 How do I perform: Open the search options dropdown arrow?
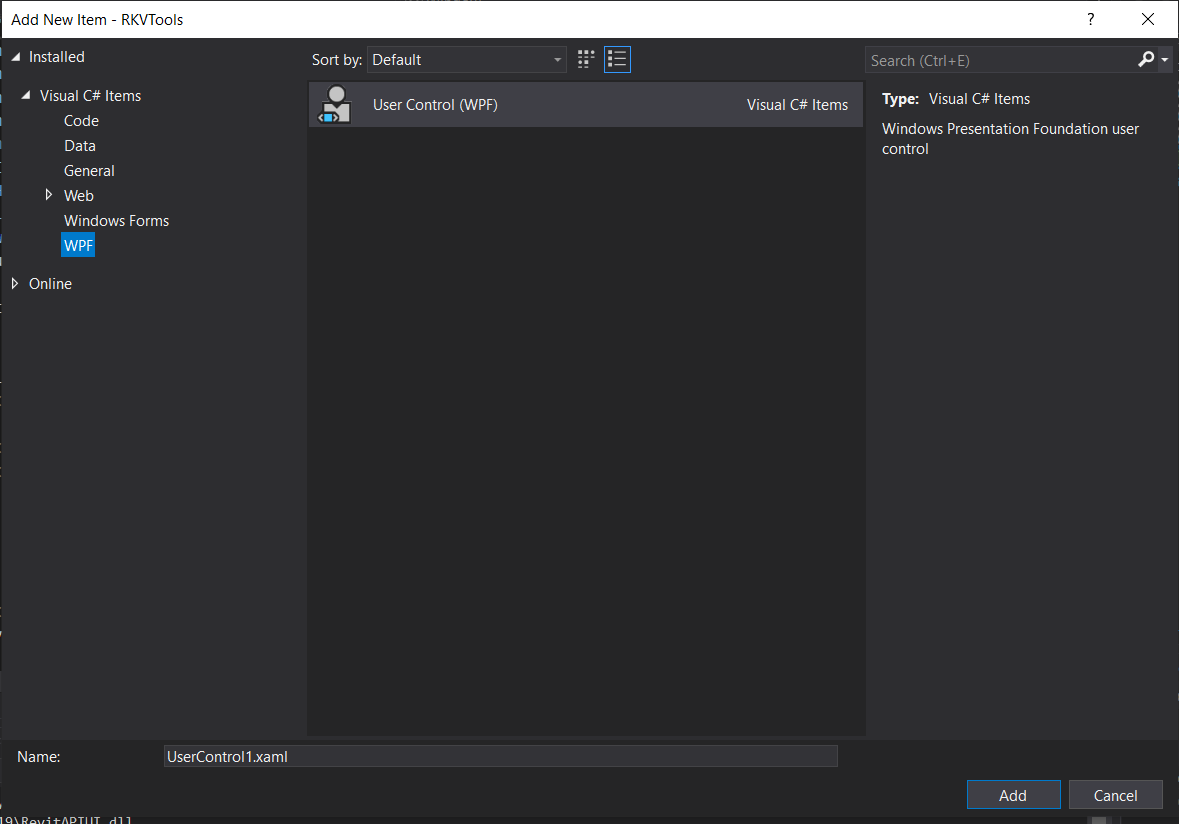[1161, 59]
